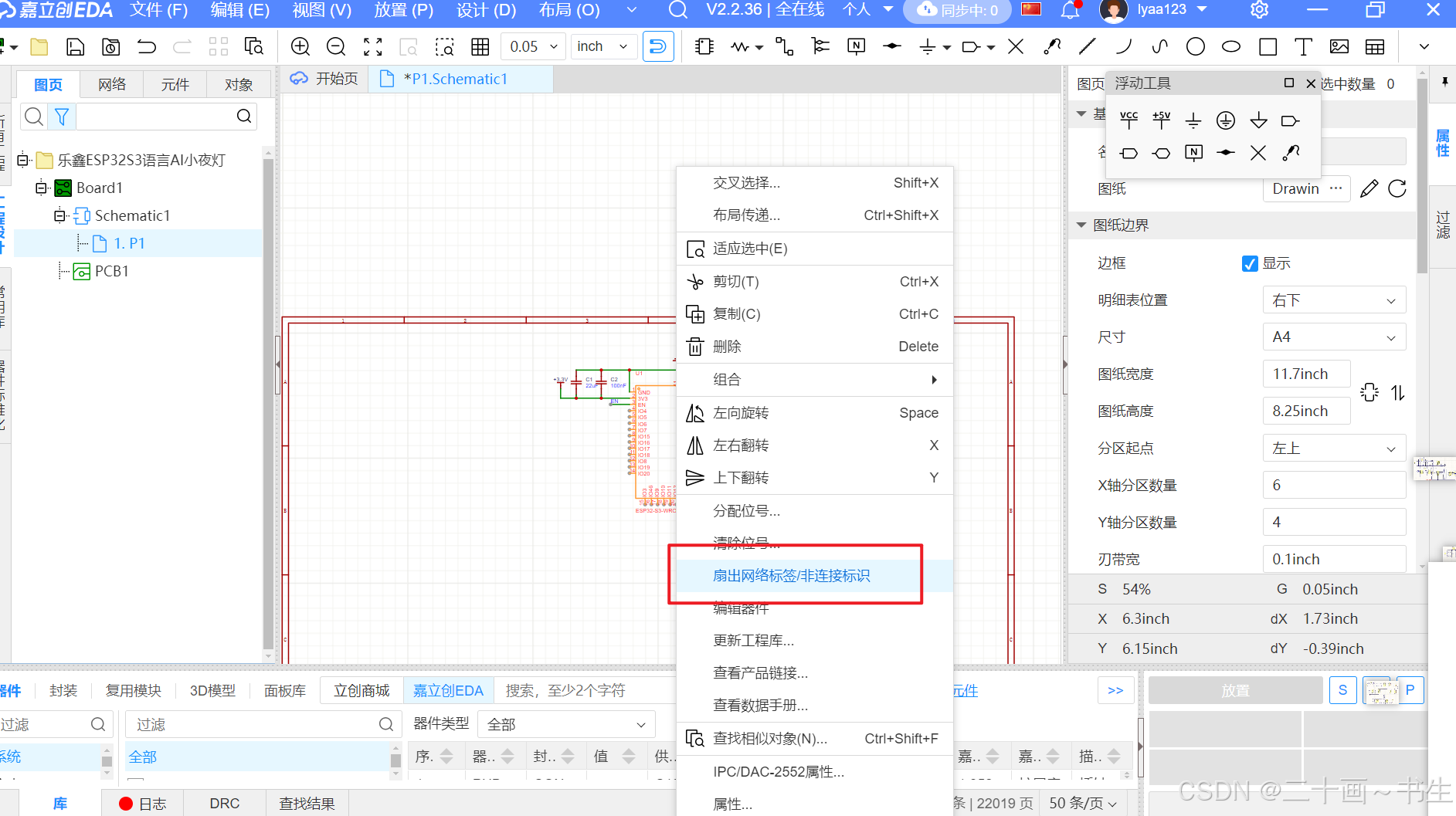Click the refresh icon beside Drawin
1456x816 pixels.
(1397, 189)
